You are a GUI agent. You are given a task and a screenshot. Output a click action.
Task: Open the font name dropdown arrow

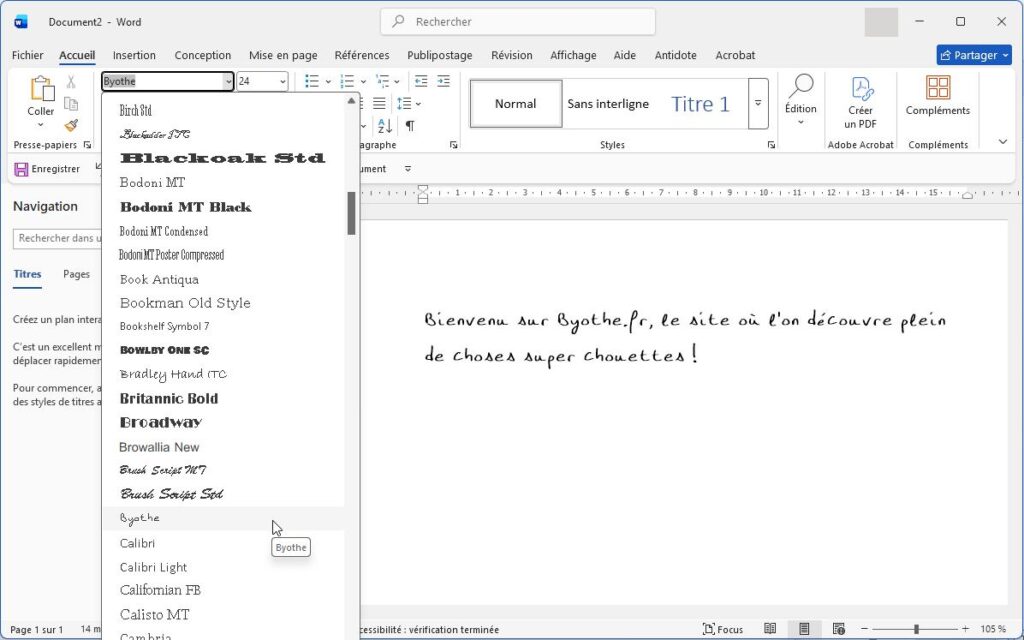tap(228, 82)
